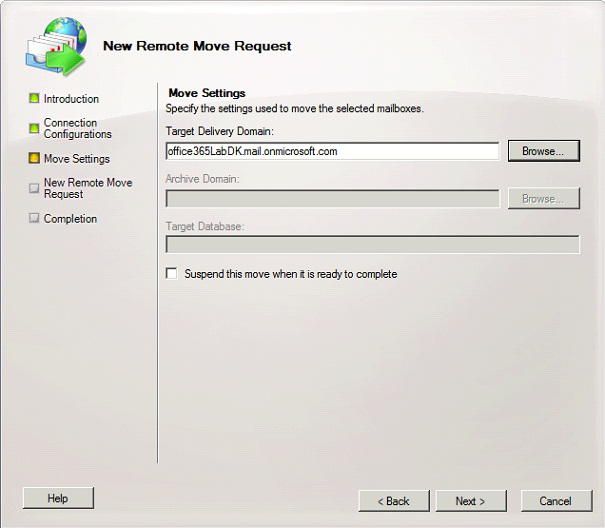Click the 'Target Database:' label
The height and width of the screenshot is (528, 605).
(205, 226)
